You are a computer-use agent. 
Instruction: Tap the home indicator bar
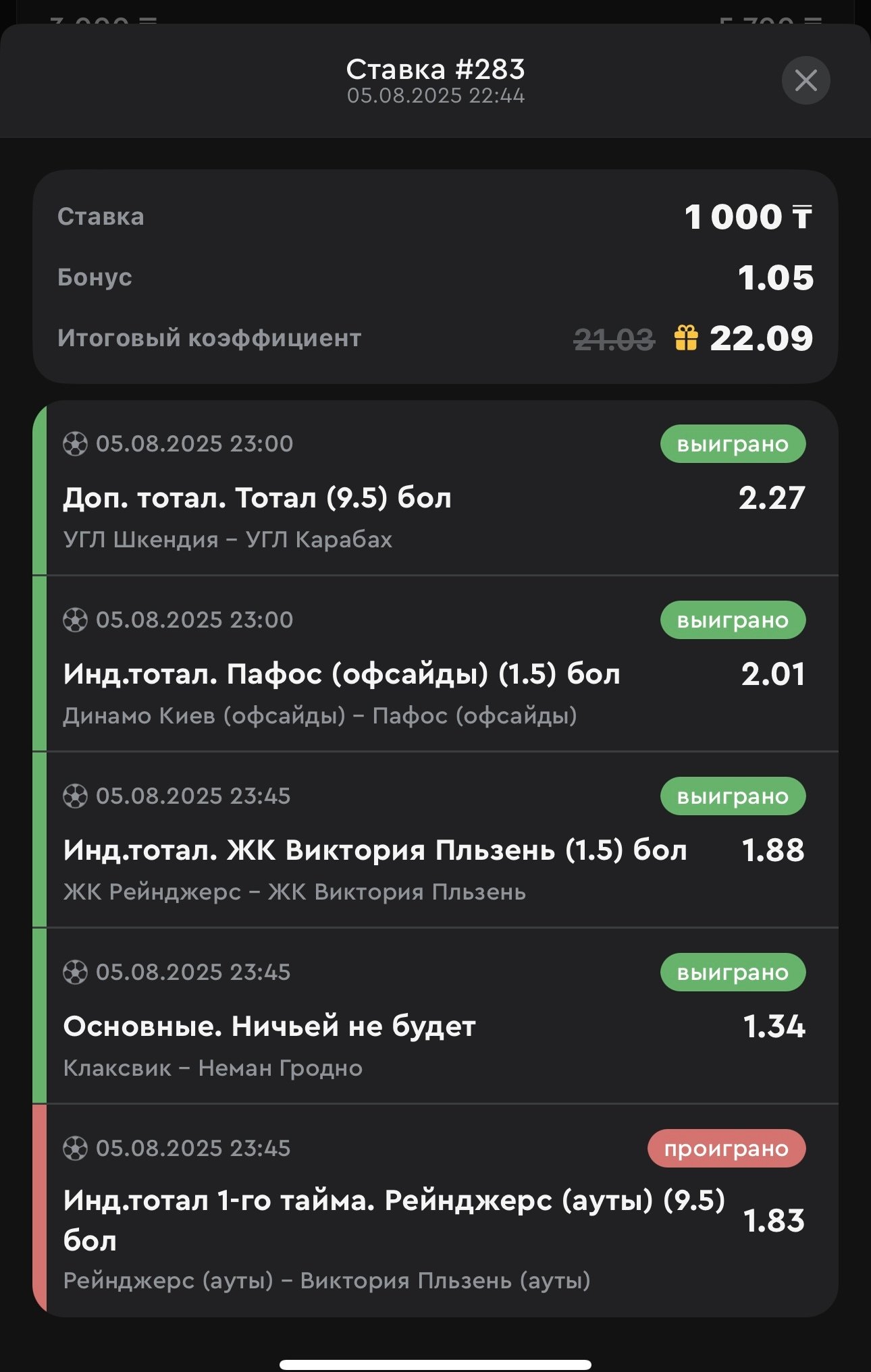point(435,1364)
